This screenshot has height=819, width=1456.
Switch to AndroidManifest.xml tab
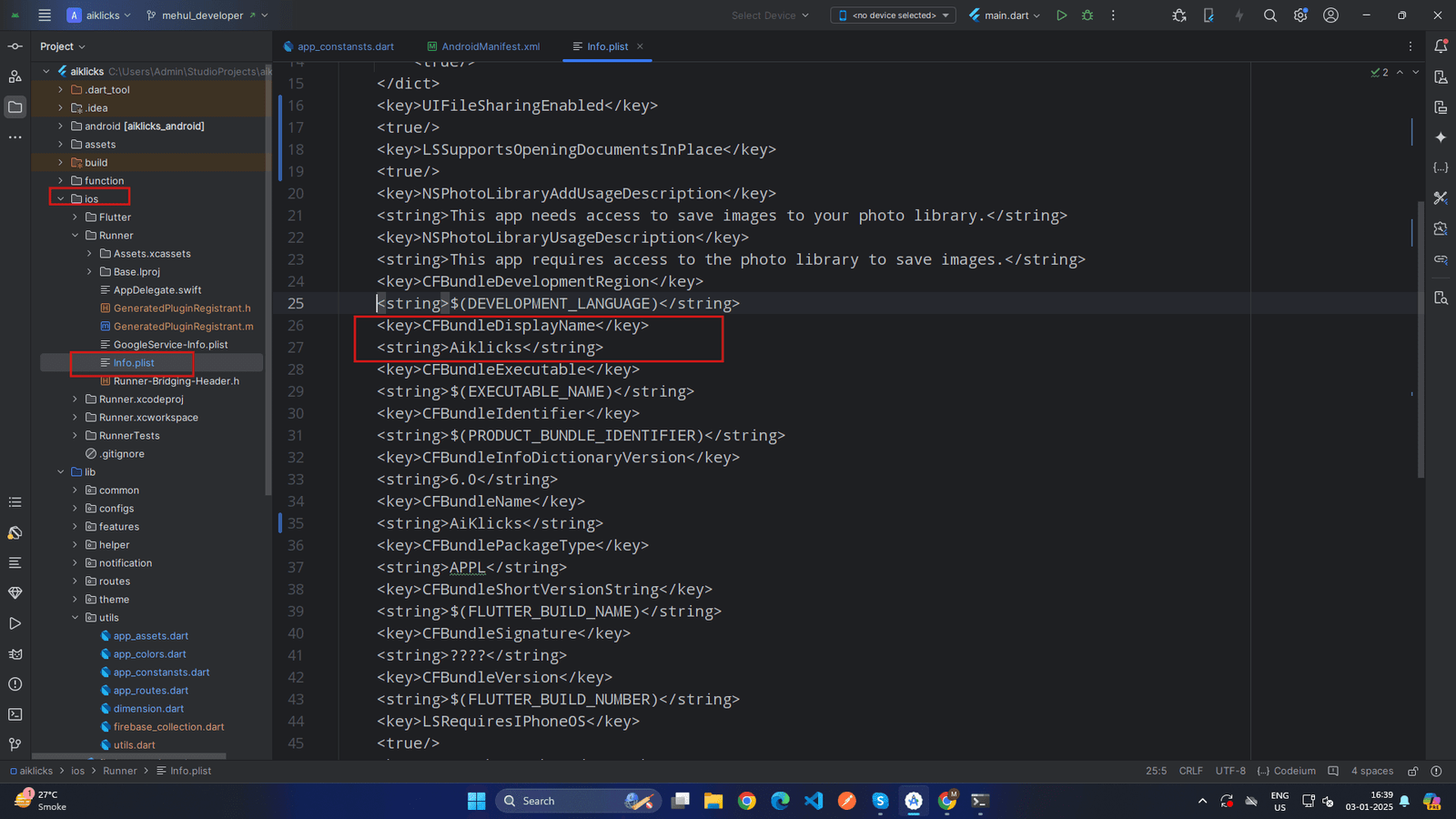490,46
